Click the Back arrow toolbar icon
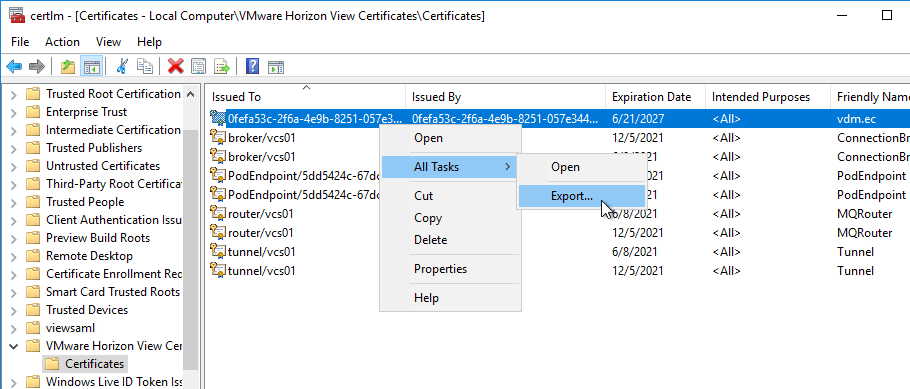 pyautogui.click(x=14, y=66)
